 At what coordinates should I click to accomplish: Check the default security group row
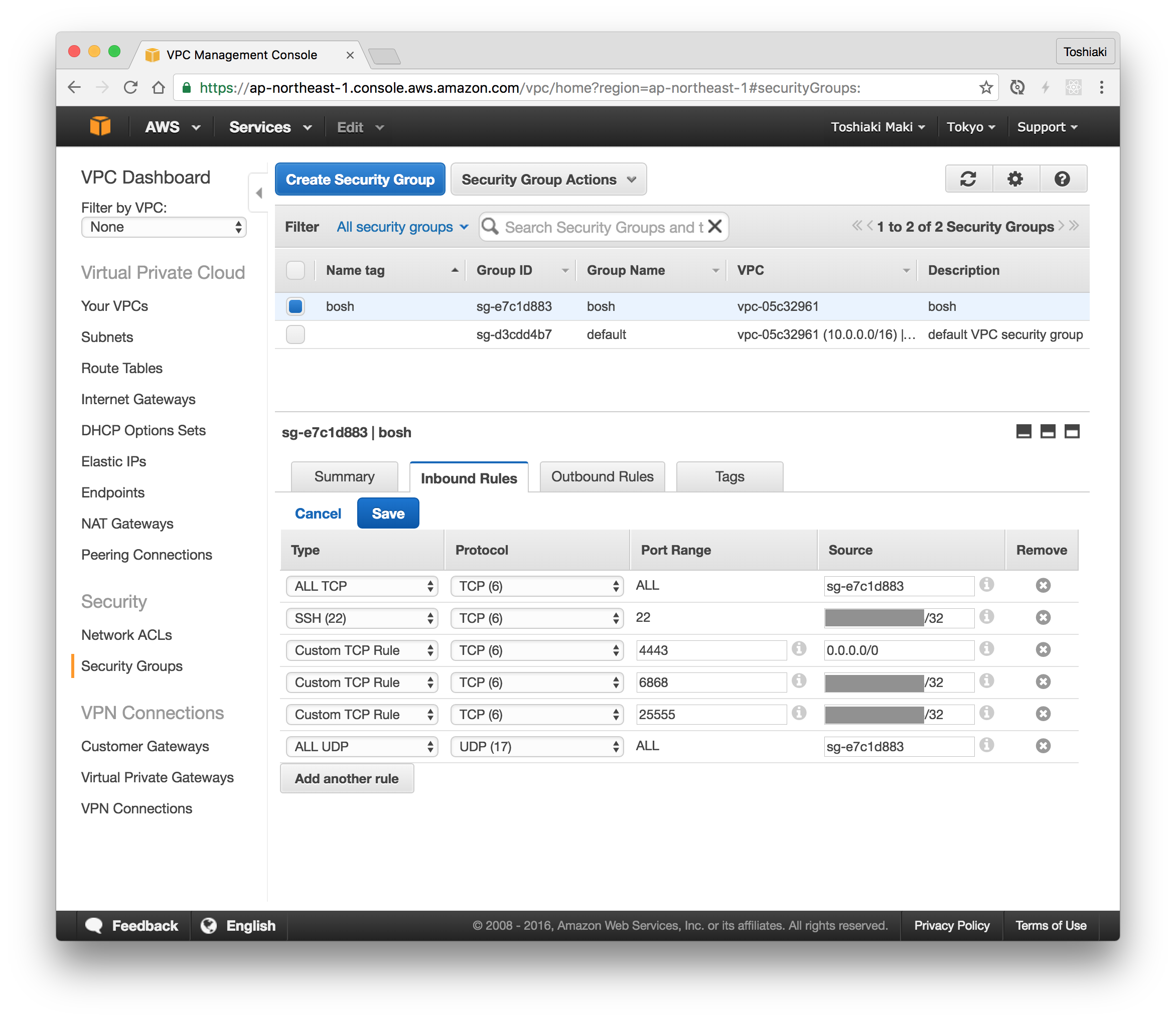pyautogui.click(x=296, y=334)
